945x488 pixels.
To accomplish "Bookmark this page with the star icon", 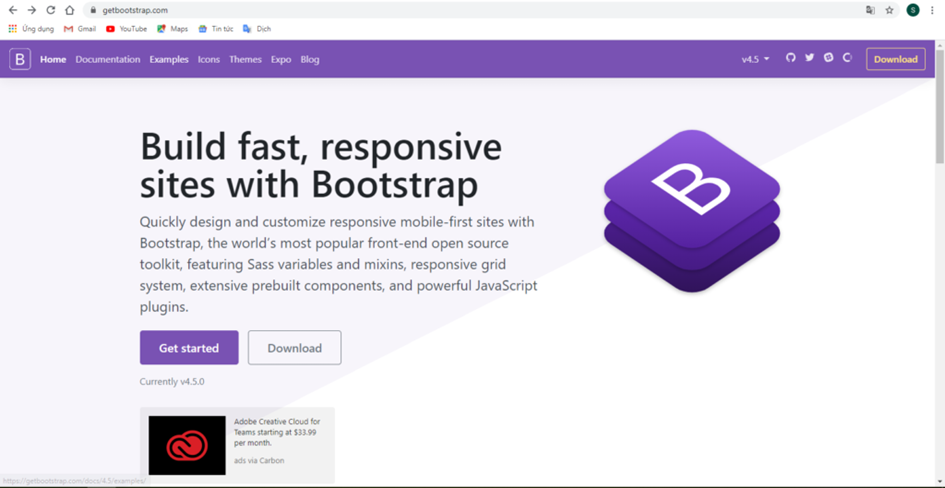I will (x=890, y=10).
